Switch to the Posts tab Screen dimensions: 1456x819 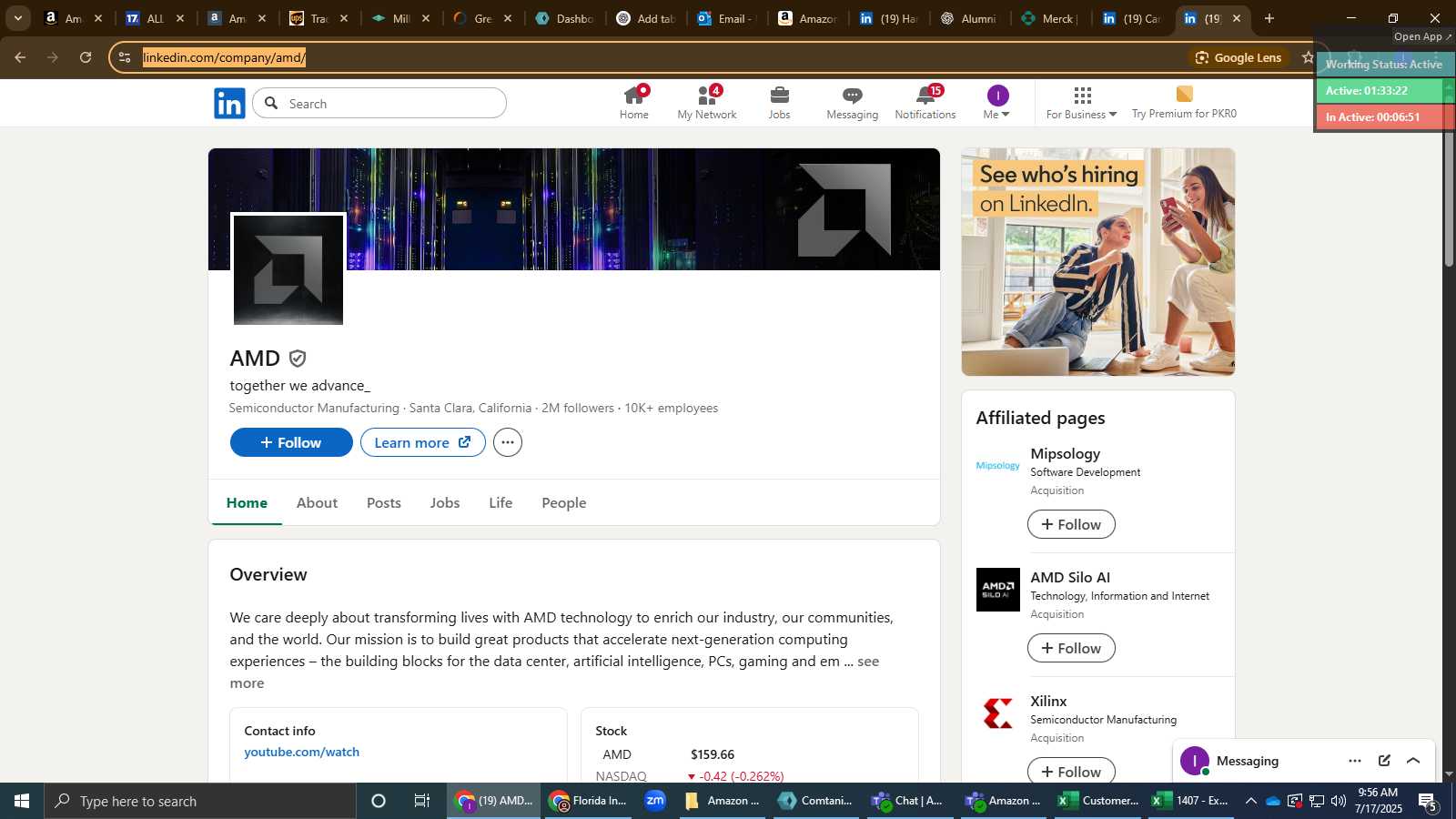click(x=384, y=502)
